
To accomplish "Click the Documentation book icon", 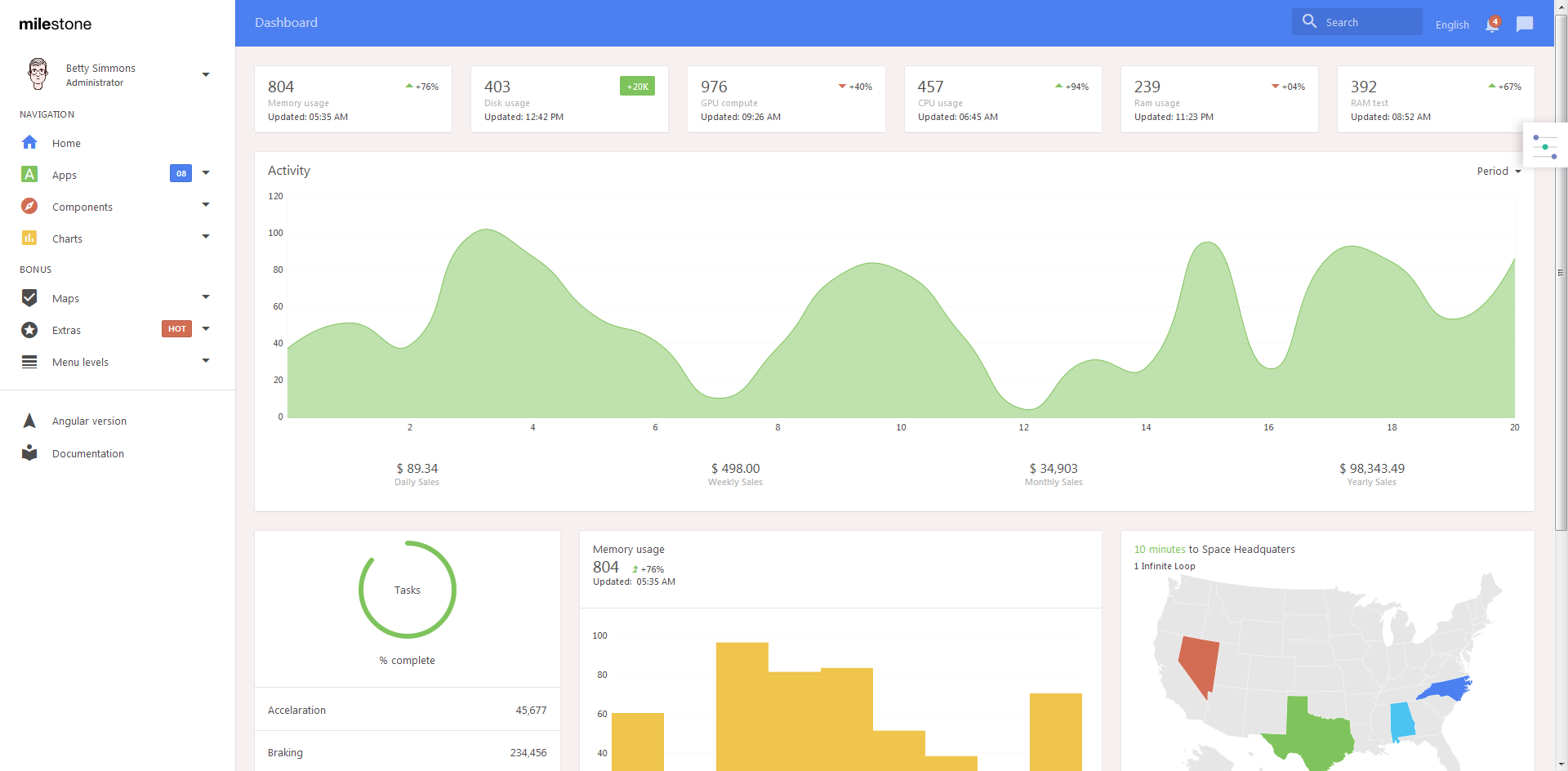I will click(29, 452).
